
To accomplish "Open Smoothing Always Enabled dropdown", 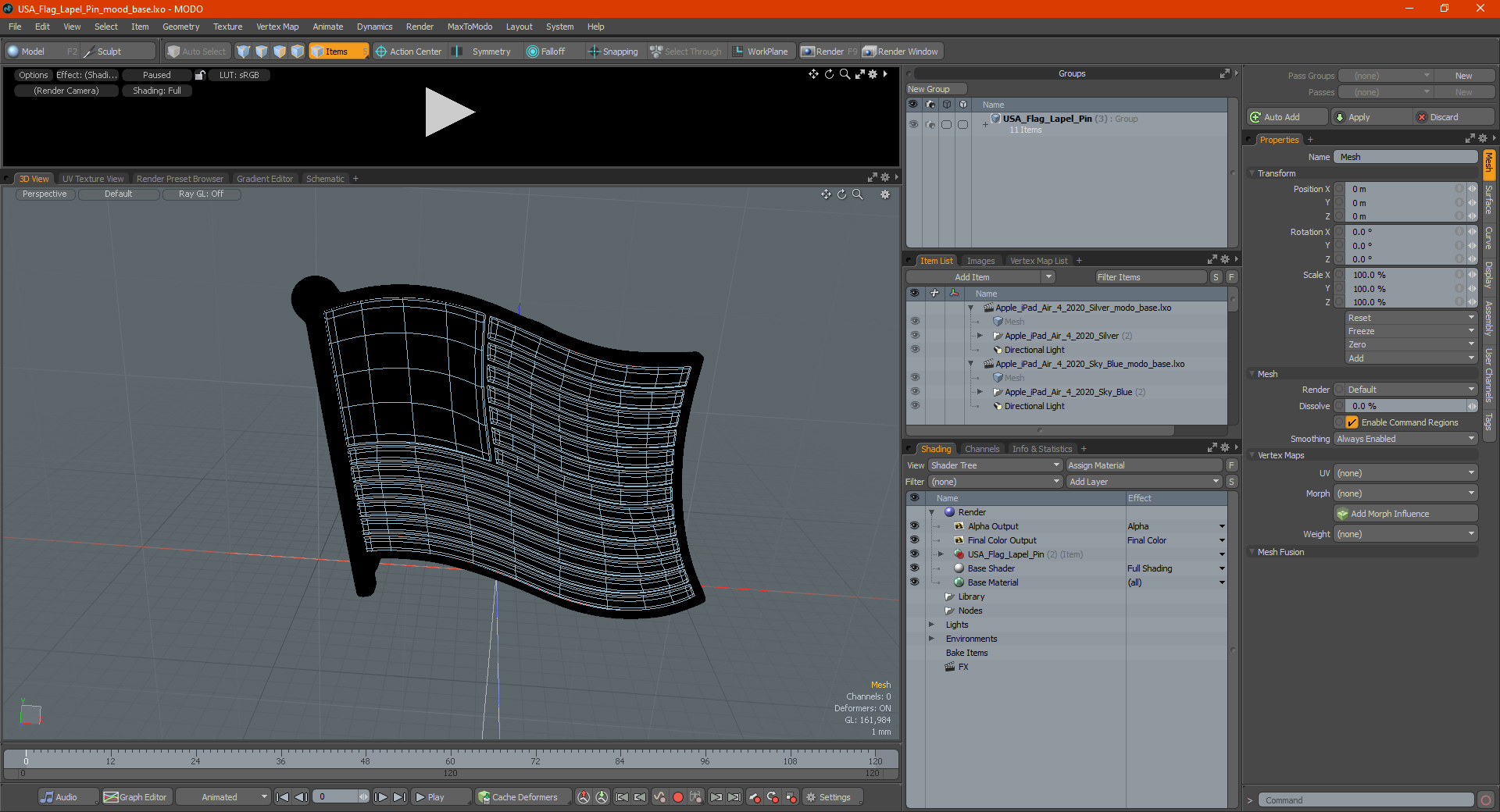I will coord(1405,439).
